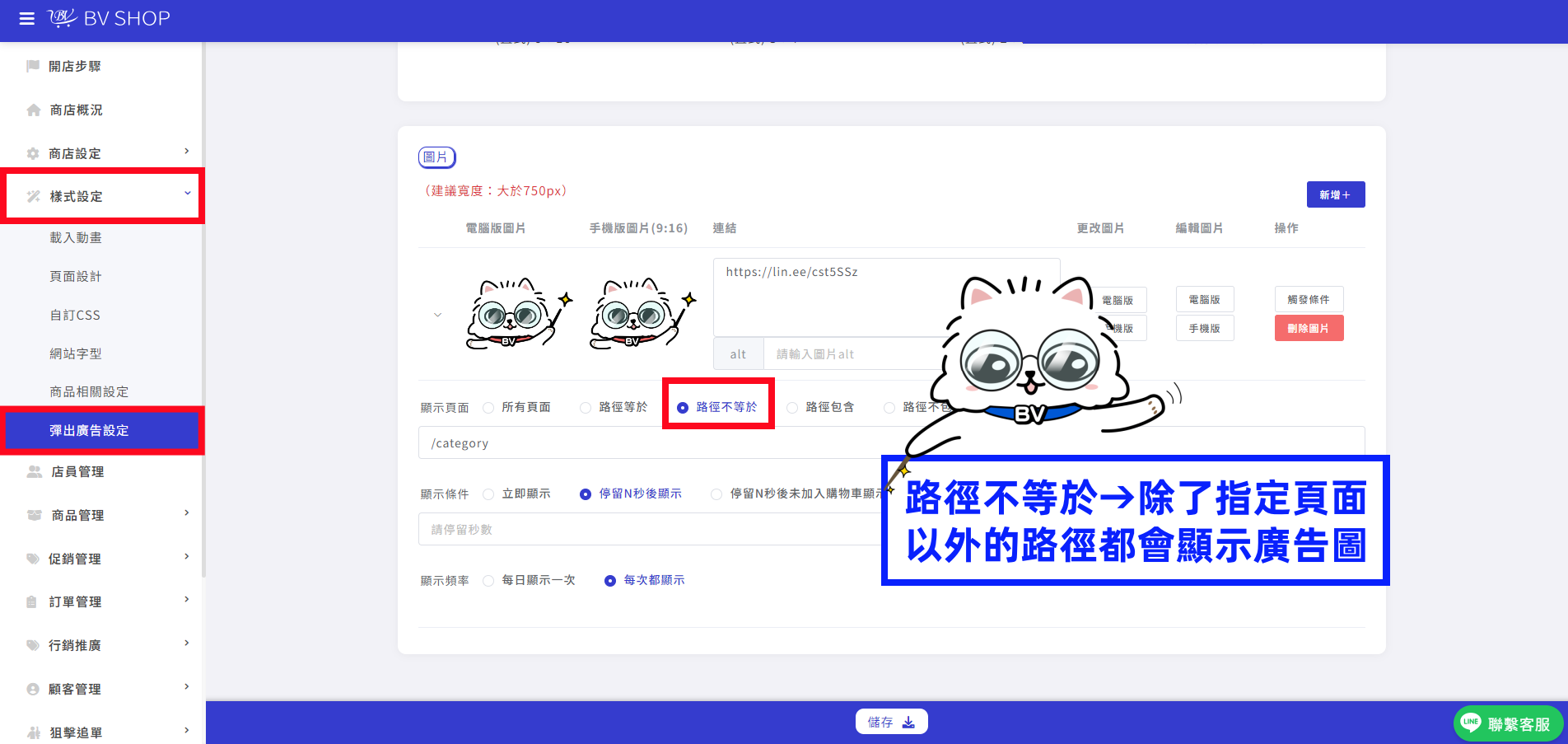
Task: Select 路徑等於 radio option
Action: [x=586, y=408]
